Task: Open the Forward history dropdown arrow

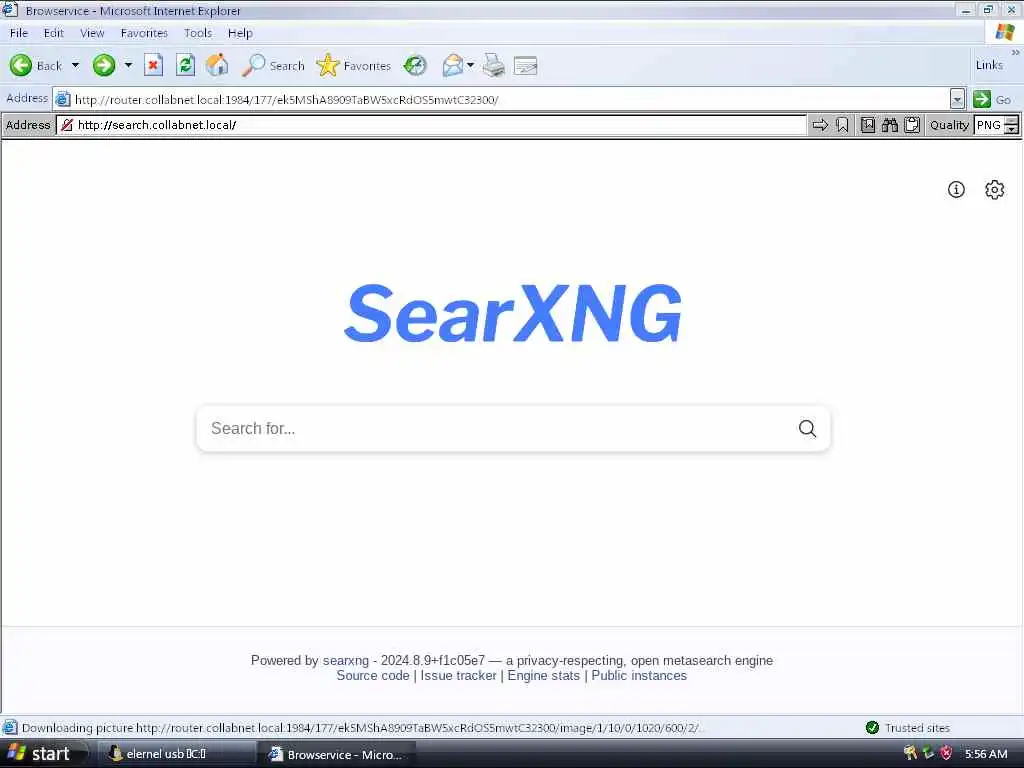Action: click(128, 65)
